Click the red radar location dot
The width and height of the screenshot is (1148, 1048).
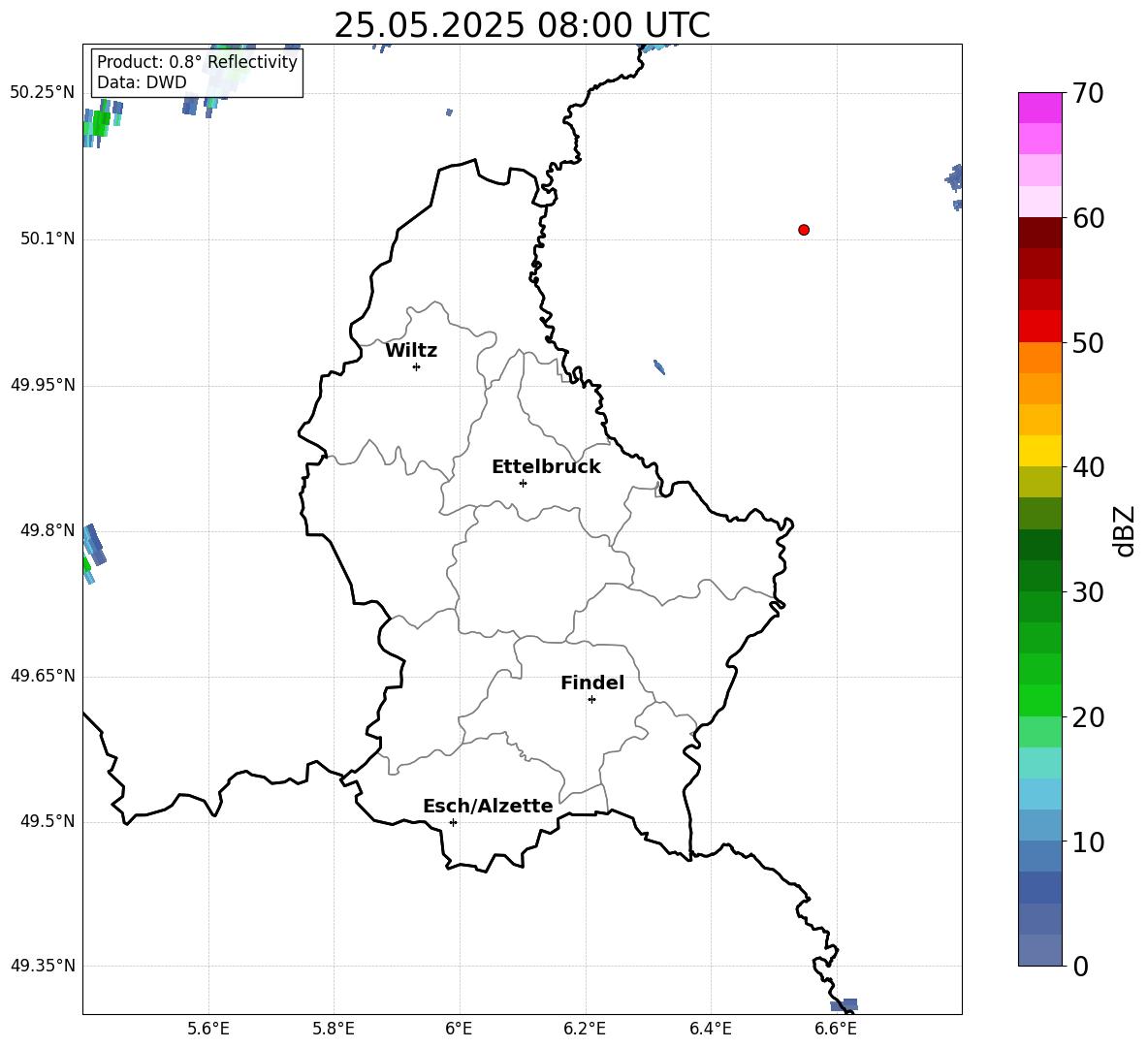point(804,230)
